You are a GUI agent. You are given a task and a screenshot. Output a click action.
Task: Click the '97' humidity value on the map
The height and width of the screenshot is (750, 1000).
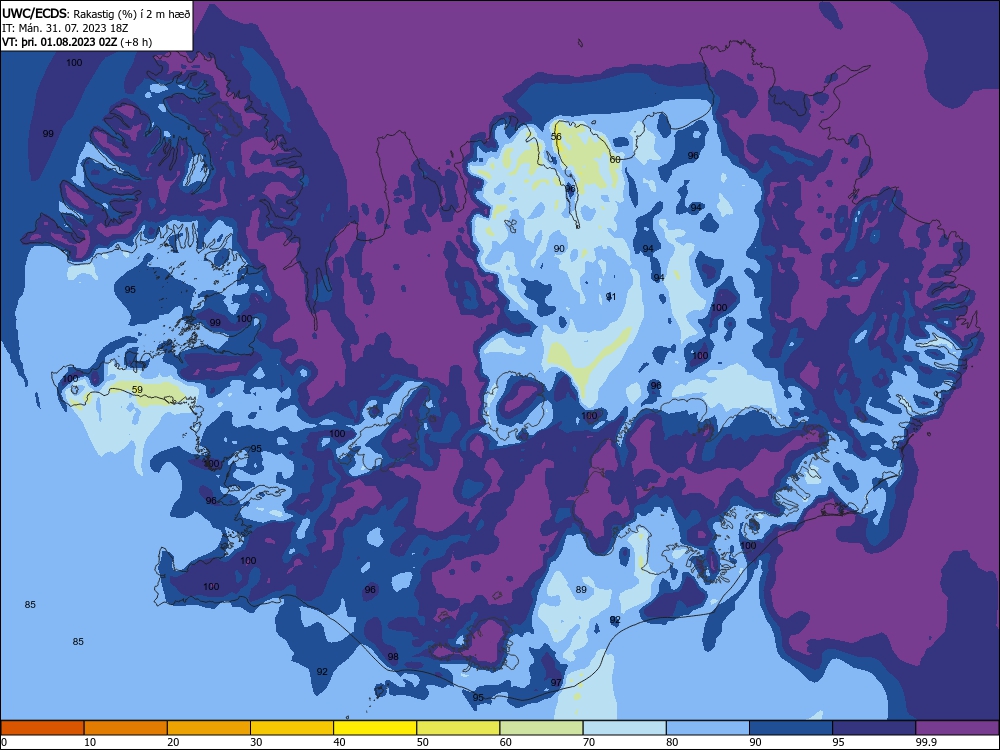(x=556, y=682)
